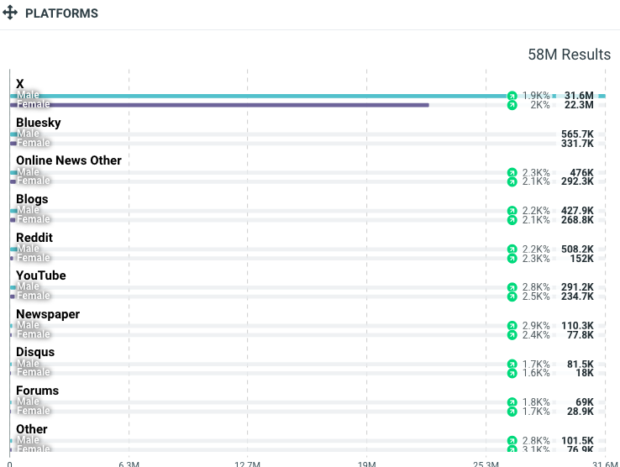The height and width of the screenshot is (467, 620).
Task: Click the Newspaper Female trend arrow icon
Action: pyautogui.click(x=512, y=335)
